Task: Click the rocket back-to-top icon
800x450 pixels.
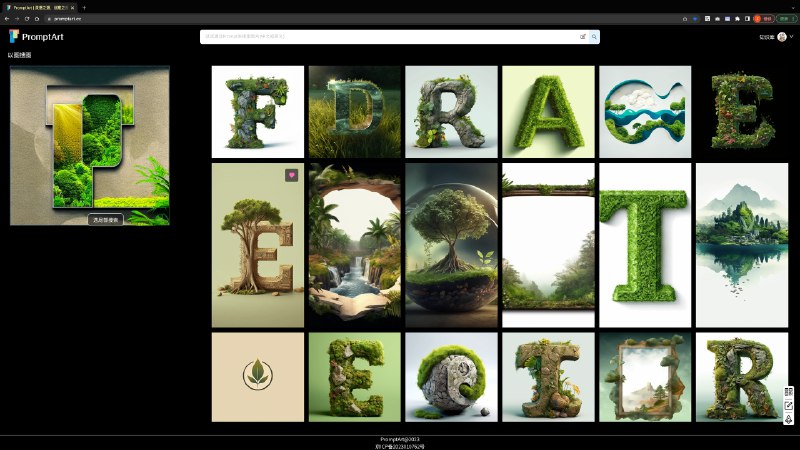Action: 788,419
